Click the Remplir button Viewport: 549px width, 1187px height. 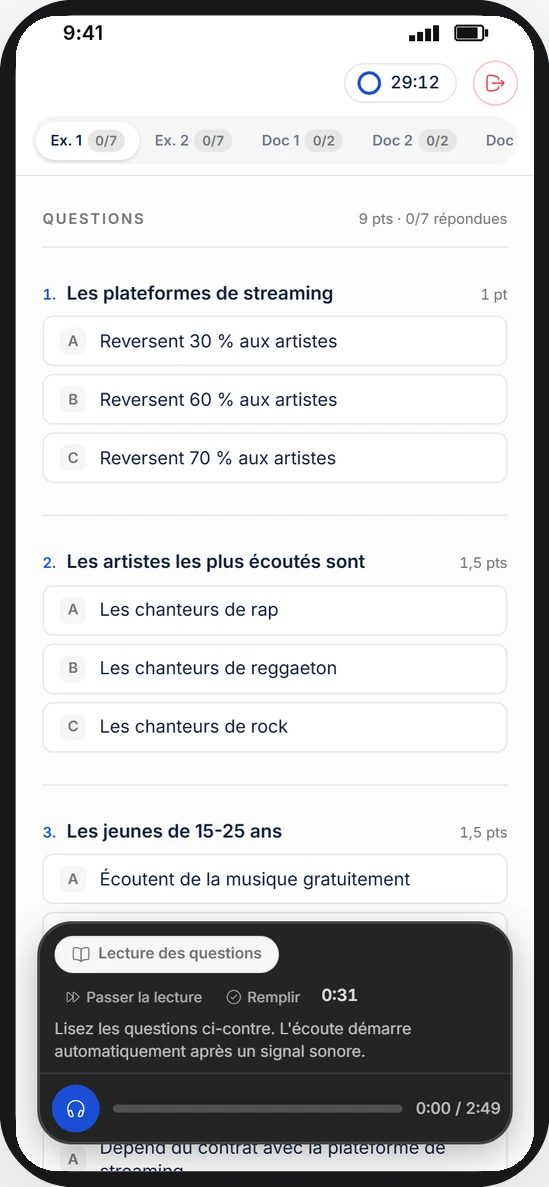pyautogui.click(x=264, y=997)
